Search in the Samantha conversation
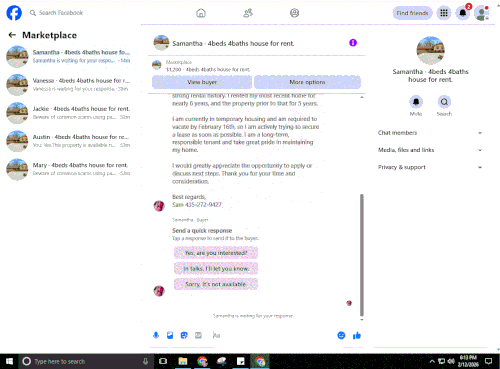The height and width of the screenshot is (369, 500). pos(444,102)
